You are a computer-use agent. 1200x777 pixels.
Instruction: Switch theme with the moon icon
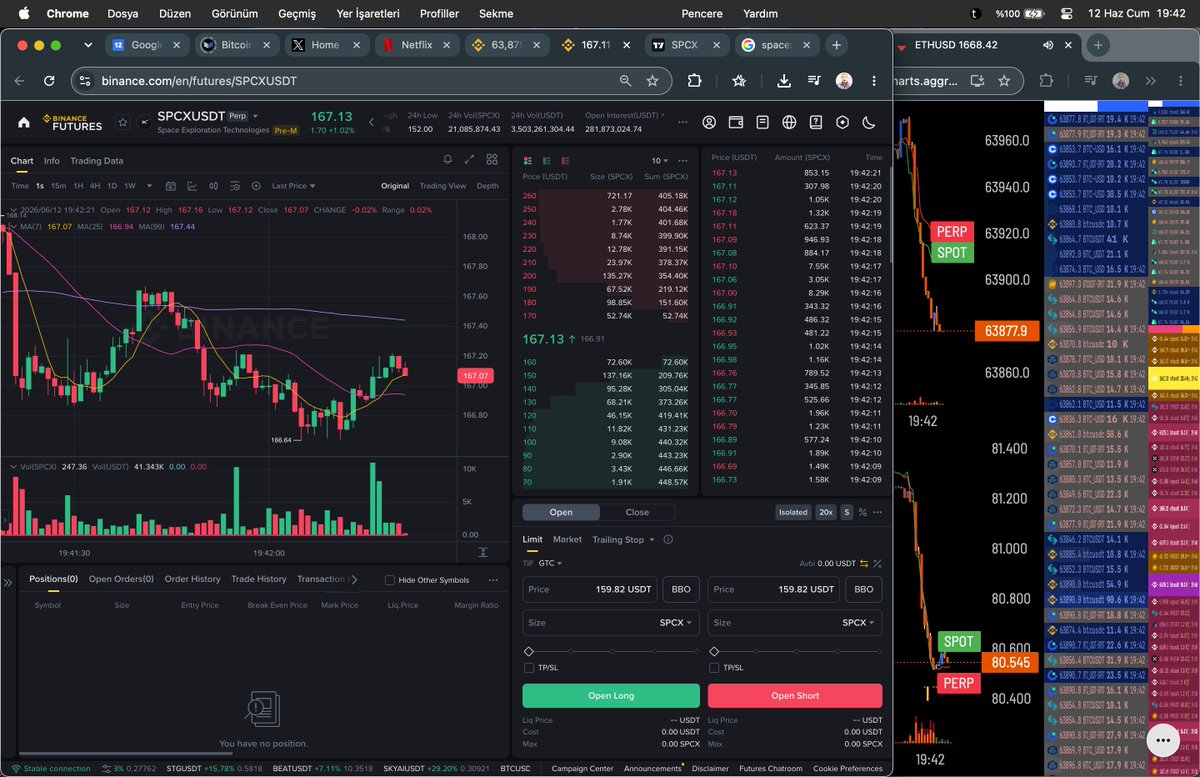[868, 122]
